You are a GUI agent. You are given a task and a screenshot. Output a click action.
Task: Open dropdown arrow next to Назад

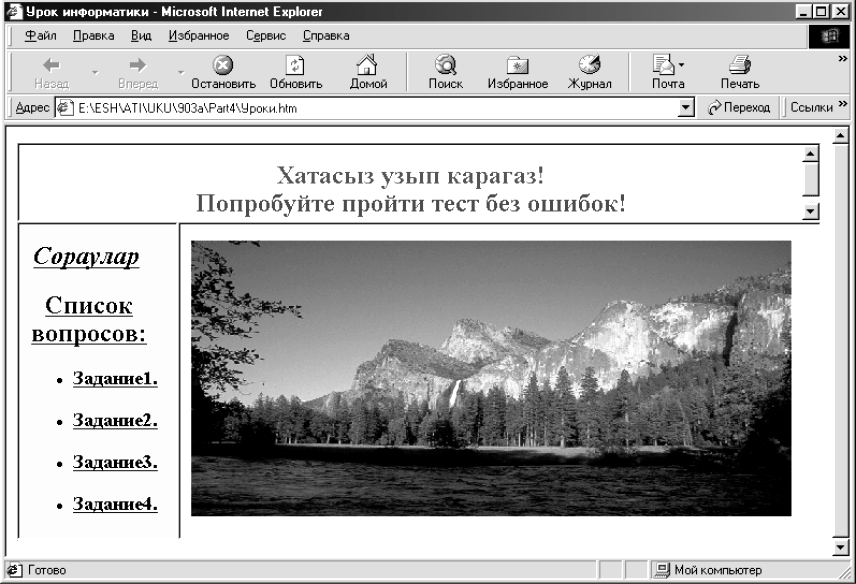(x=95, y=72)
